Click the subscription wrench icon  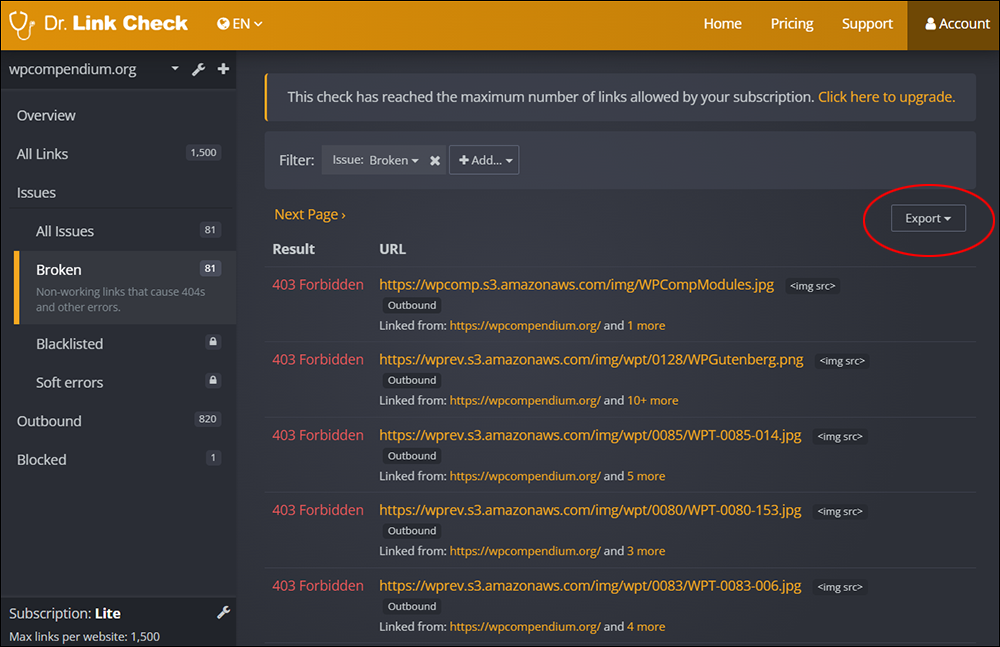click(223, 613)
